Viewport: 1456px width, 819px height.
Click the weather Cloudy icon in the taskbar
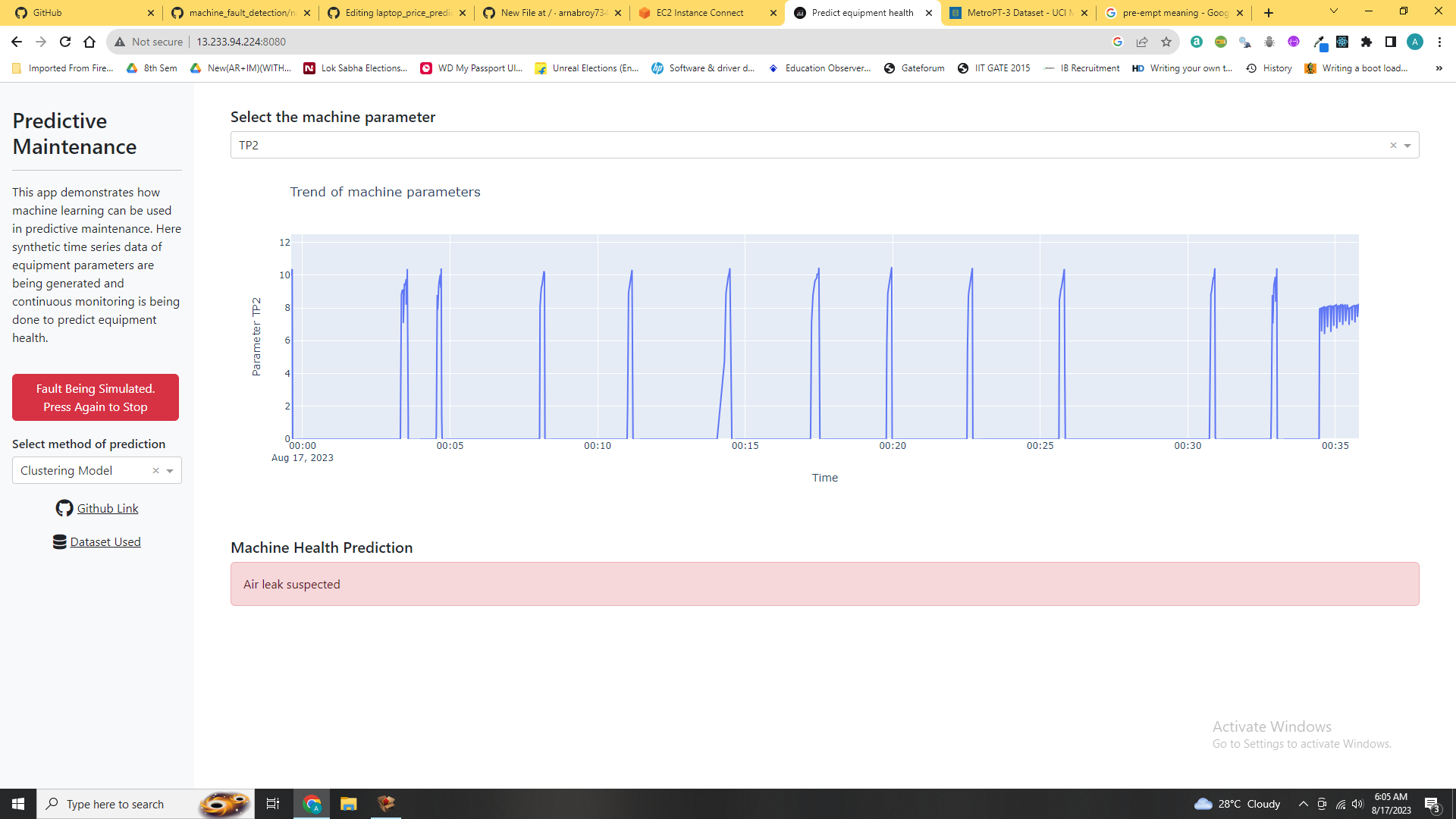[x=1205, y=804]
